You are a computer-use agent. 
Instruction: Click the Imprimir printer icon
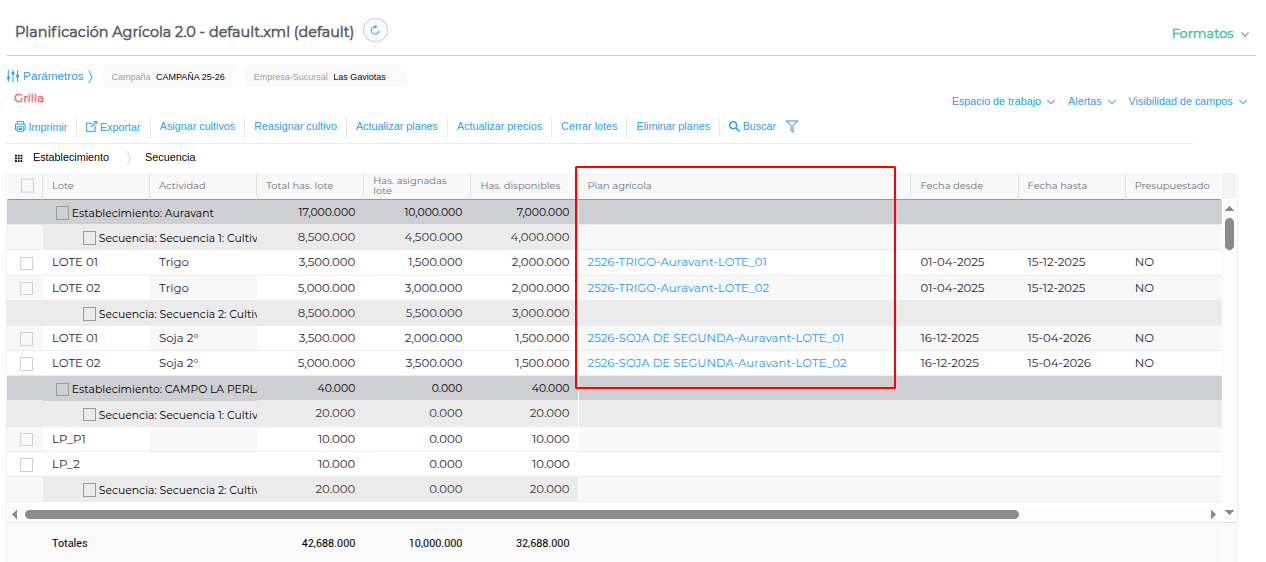click(x=20, y=127)
